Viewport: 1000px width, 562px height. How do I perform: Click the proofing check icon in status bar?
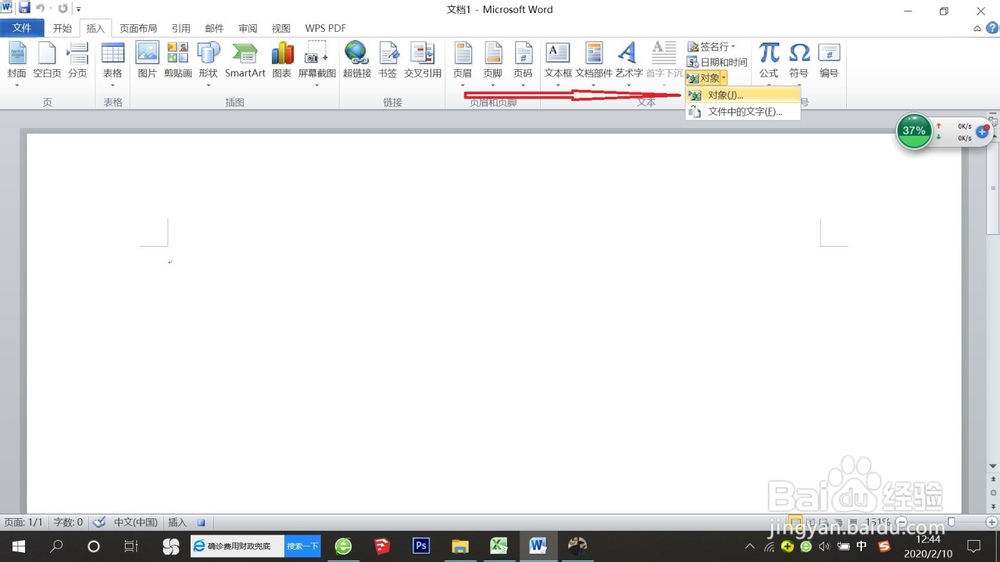click(x=99, y=522)
